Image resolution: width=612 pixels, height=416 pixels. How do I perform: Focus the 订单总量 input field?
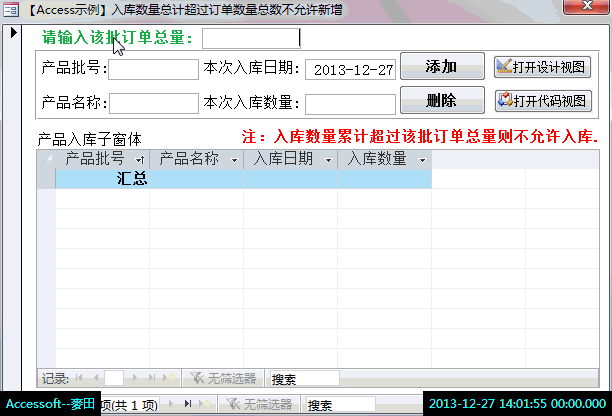(251, 38)
